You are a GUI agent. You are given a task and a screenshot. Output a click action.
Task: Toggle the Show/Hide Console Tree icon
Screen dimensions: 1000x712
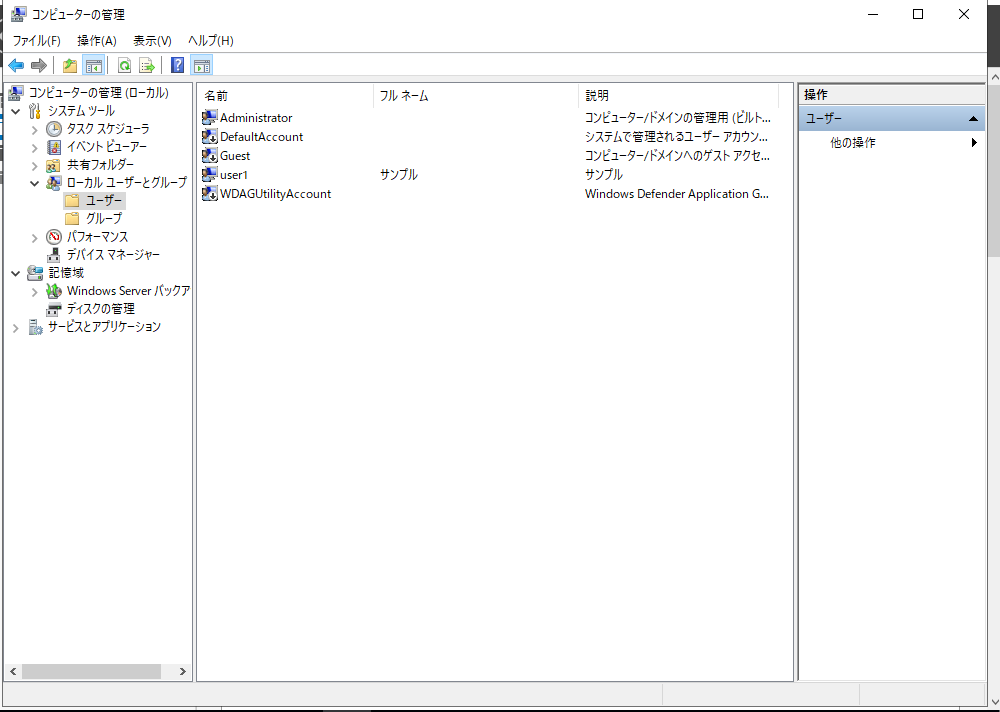[x=93, y=65]
